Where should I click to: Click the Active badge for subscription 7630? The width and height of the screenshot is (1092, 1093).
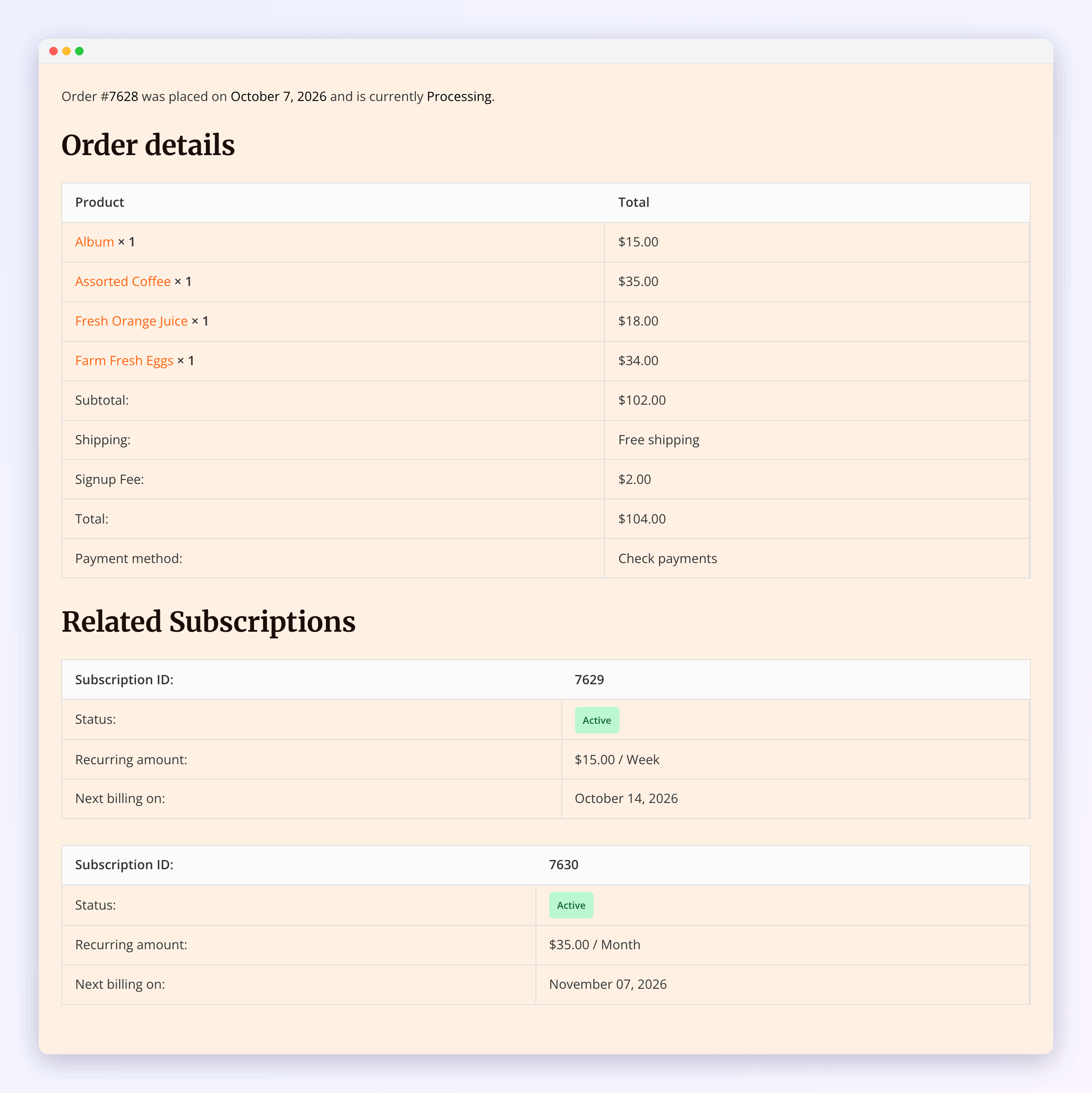coord(571,905)
